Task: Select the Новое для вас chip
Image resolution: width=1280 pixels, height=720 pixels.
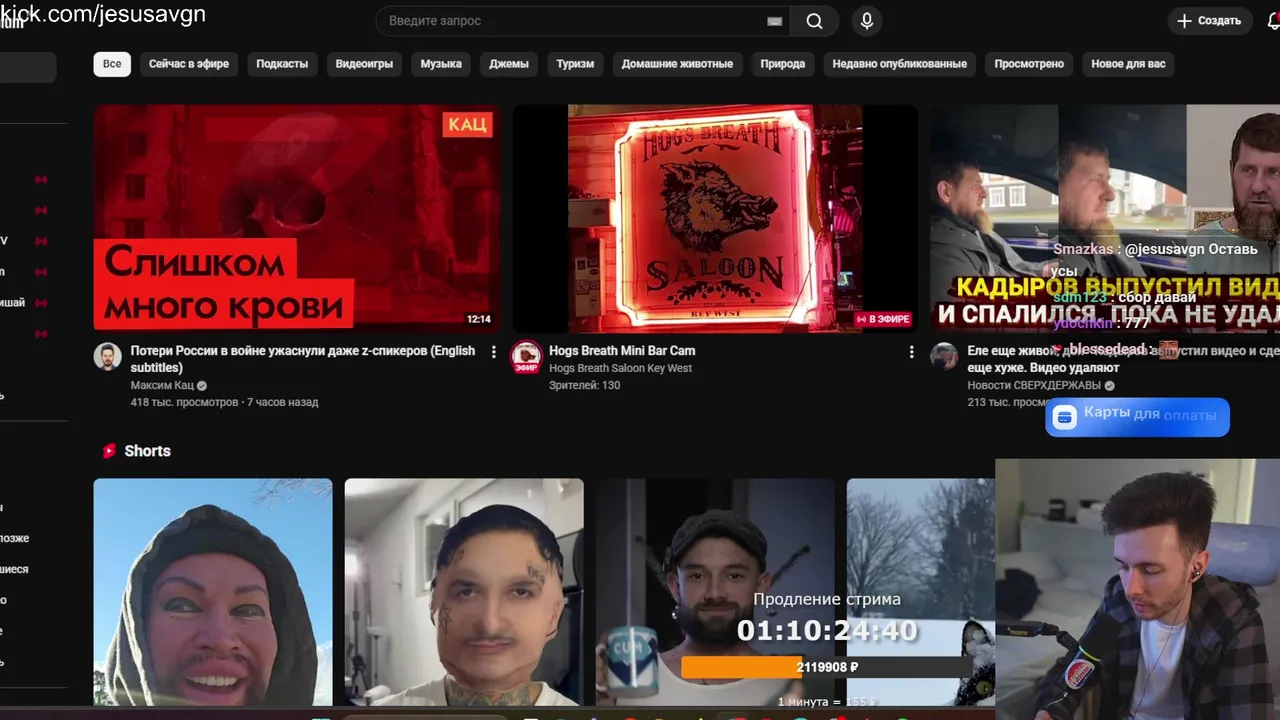Action: coord(1128,64)
